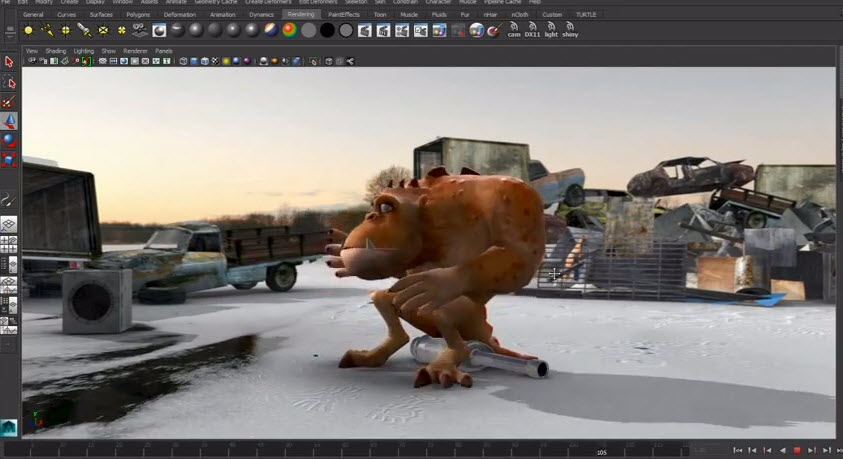Screen dimensions: 843x459
Task: Select the four-view layout
Action: [9, 245]
